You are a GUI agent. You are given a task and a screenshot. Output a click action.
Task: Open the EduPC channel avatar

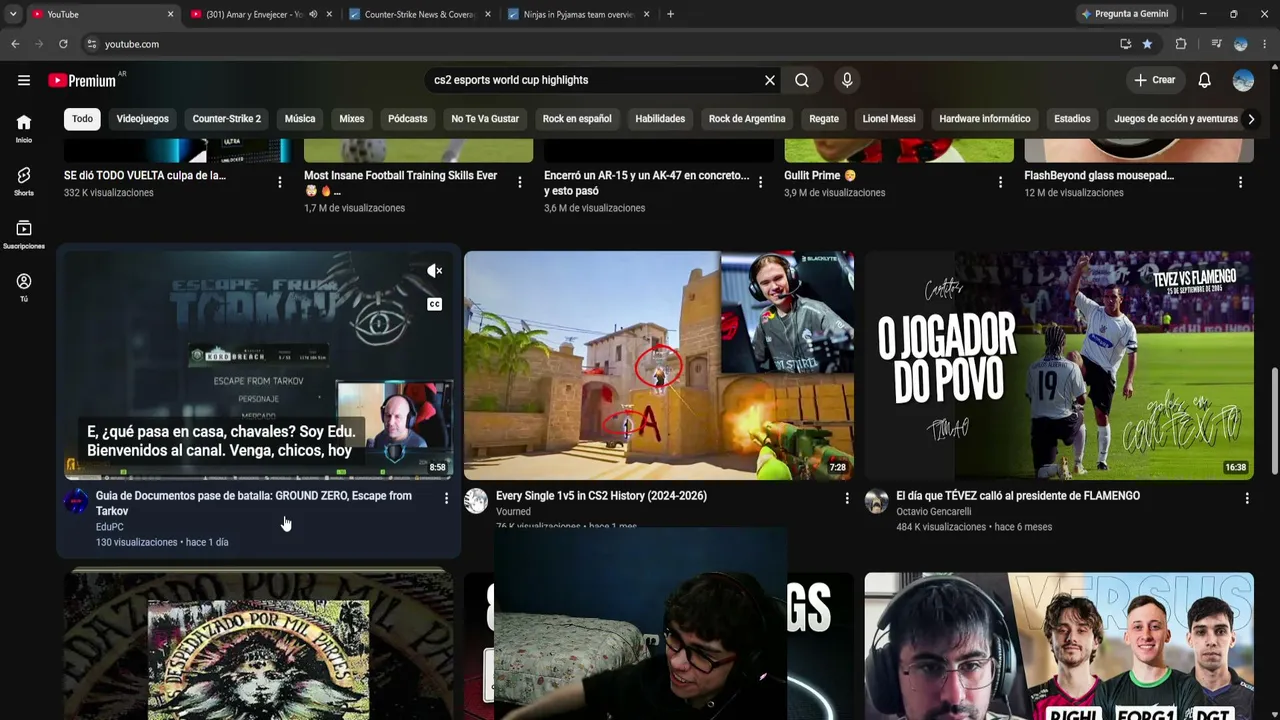point(76,501)
